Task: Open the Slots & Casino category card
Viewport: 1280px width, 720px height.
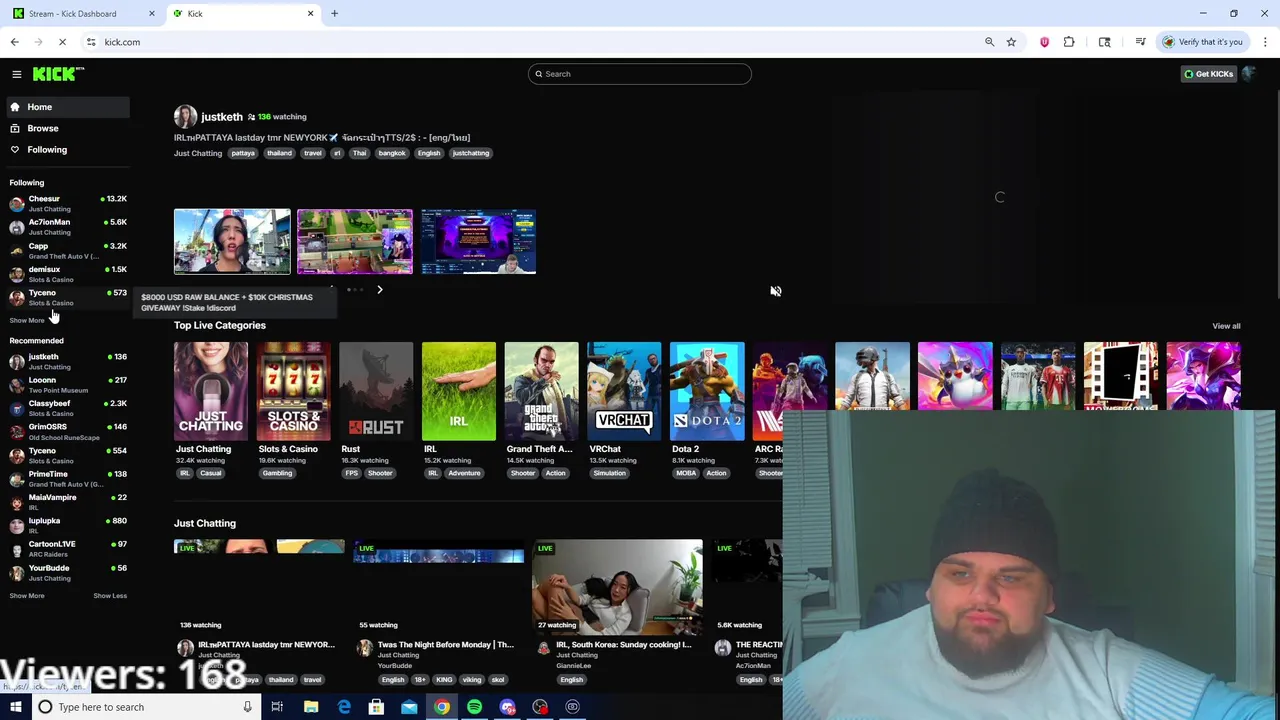Action: 293,391
